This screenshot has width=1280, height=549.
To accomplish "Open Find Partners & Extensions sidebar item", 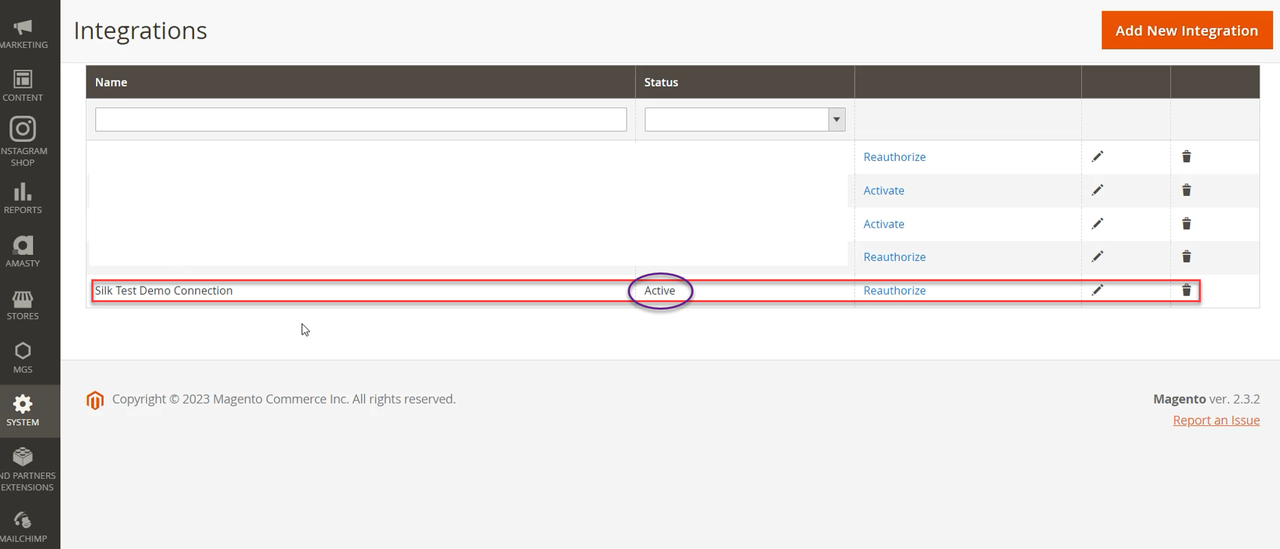I will [23, 467].
